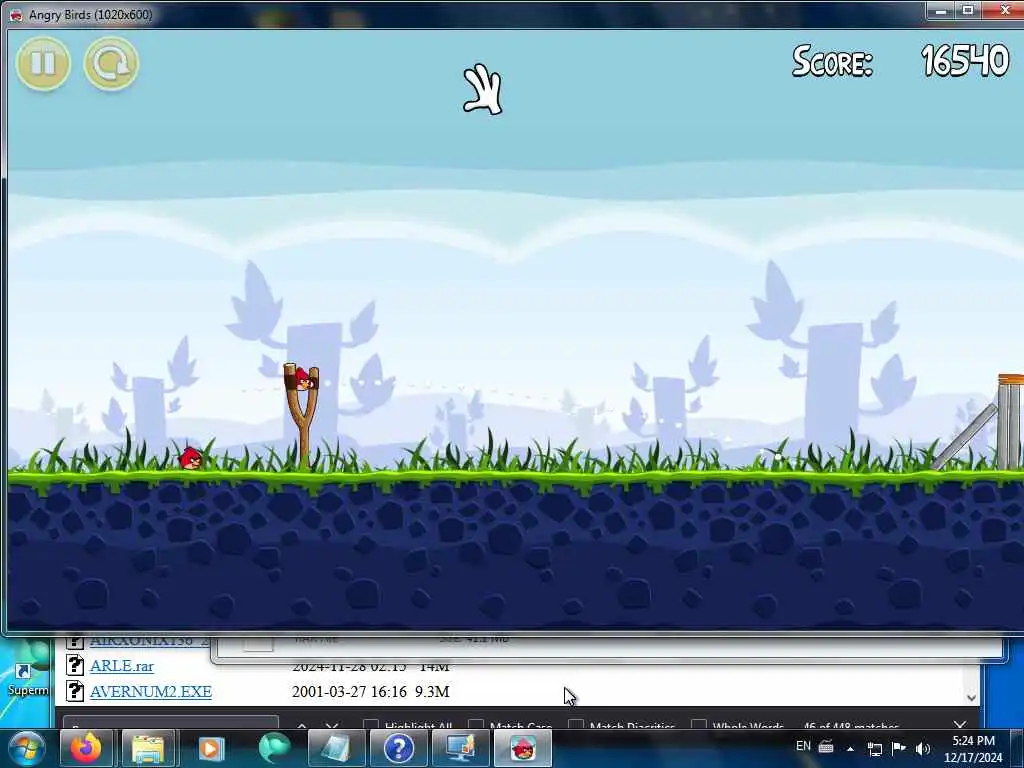Toggle the Whole Words checkbox
The height and width of the screenshot is (768, 1024).
[x=699, y=725]
